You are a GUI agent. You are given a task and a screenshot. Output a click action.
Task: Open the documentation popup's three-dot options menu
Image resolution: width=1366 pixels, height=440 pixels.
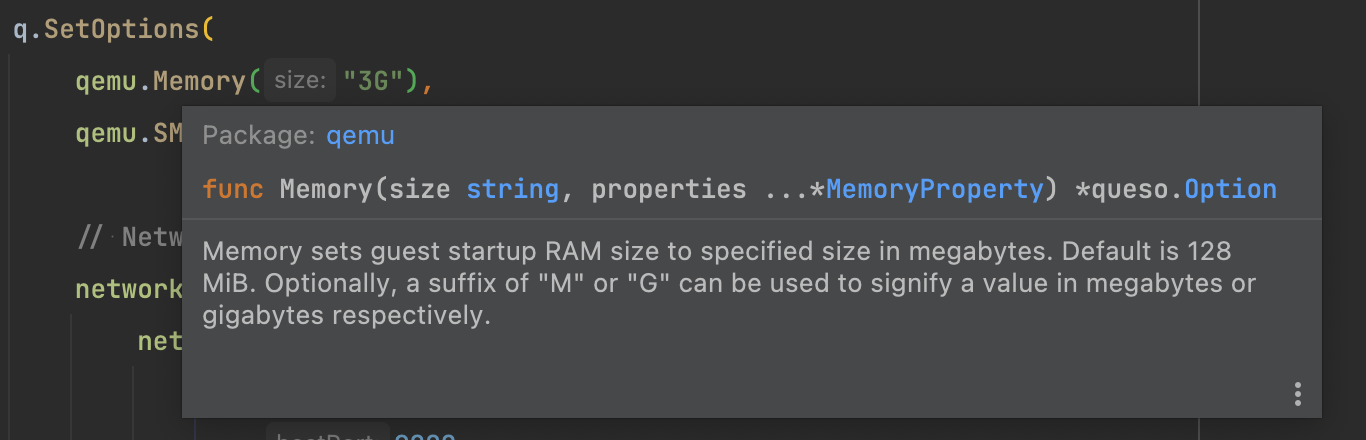[1297, 394]
